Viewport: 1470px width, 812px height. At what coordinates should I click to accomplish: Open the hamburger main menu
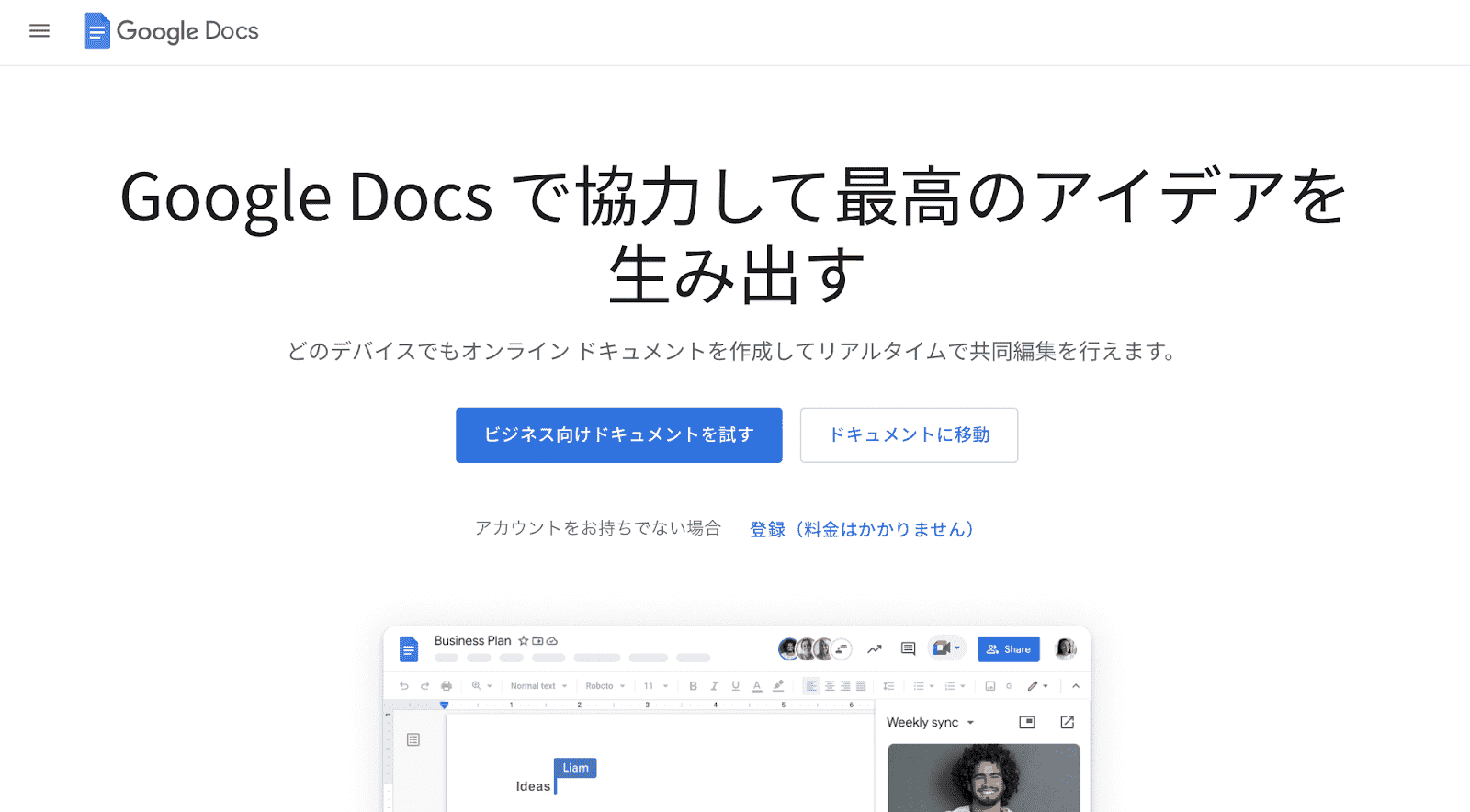point(40,31)
